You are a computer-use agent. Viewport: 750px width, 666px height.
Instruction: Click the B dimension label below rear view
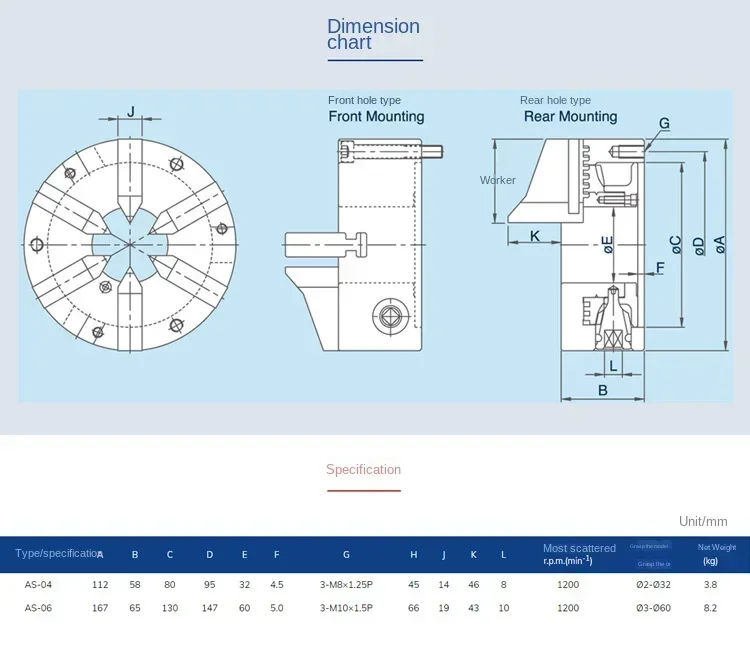(x=603, y=390)
